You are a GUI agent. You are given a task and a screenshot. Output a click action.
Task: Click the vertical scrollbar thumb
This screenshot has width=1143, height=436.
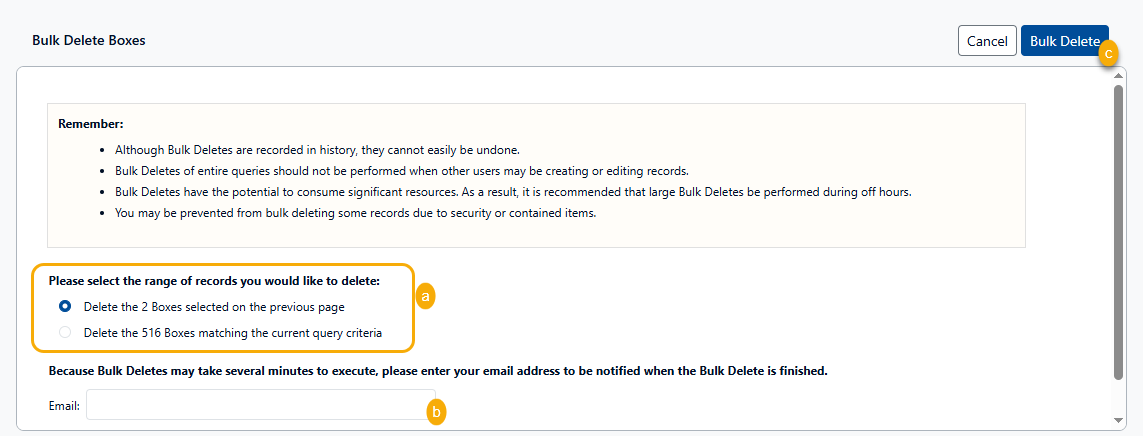pos(1119,230)
